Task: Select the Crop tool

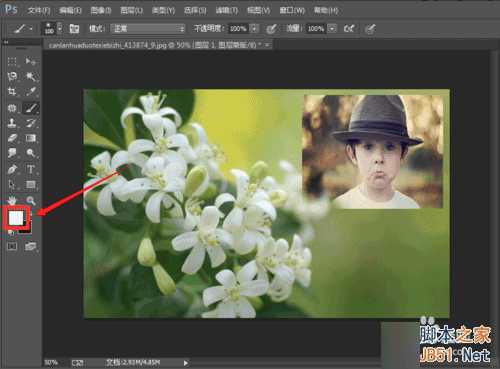Action: [12, 92]
